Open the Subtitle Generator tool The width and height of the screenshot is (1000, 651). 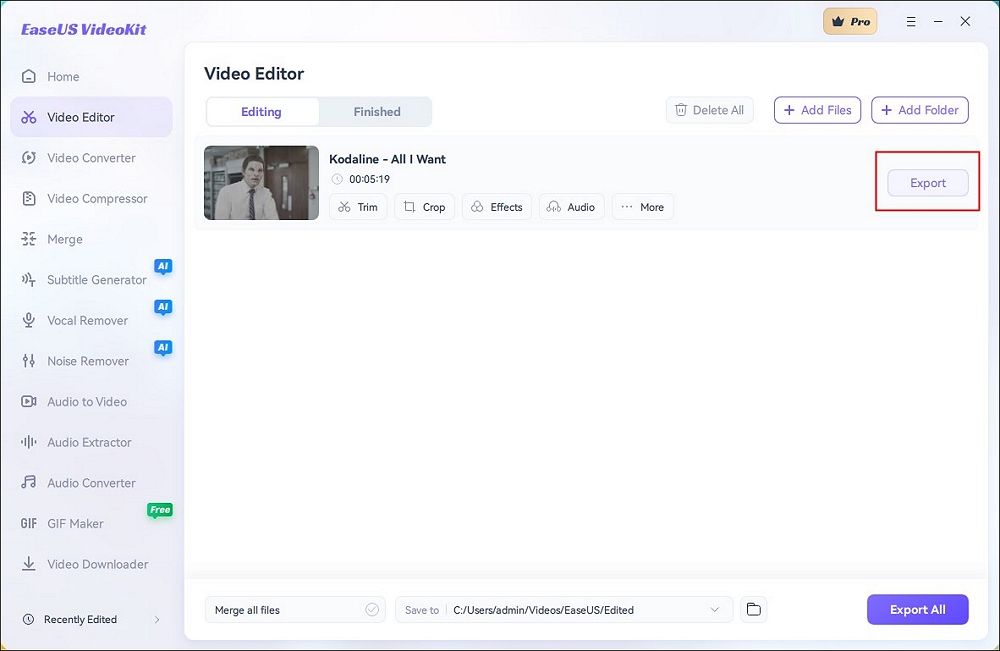[96, 280]
